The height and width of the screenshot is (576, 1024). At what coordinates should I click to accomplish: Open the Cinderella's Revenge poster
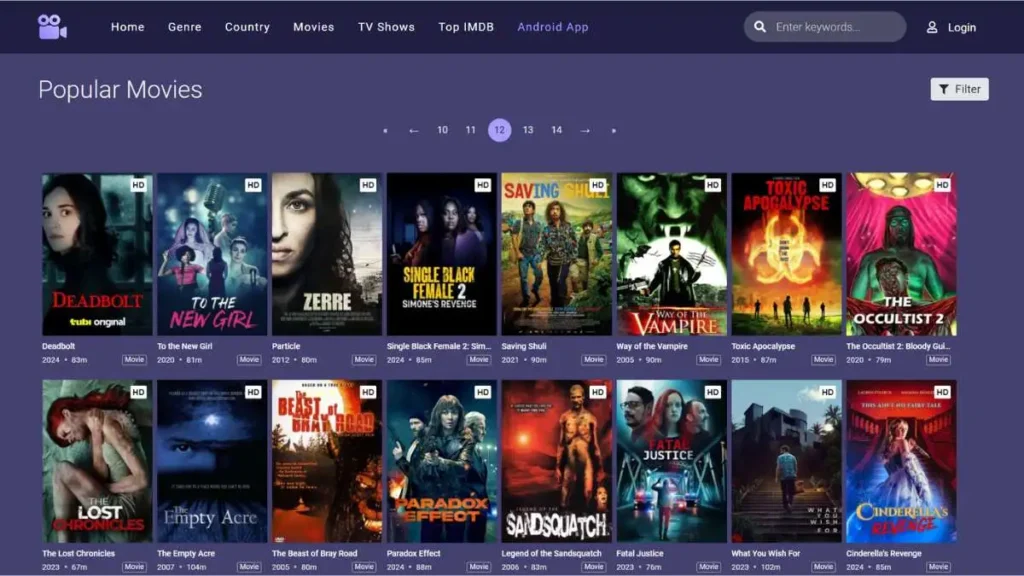[902, 461]
